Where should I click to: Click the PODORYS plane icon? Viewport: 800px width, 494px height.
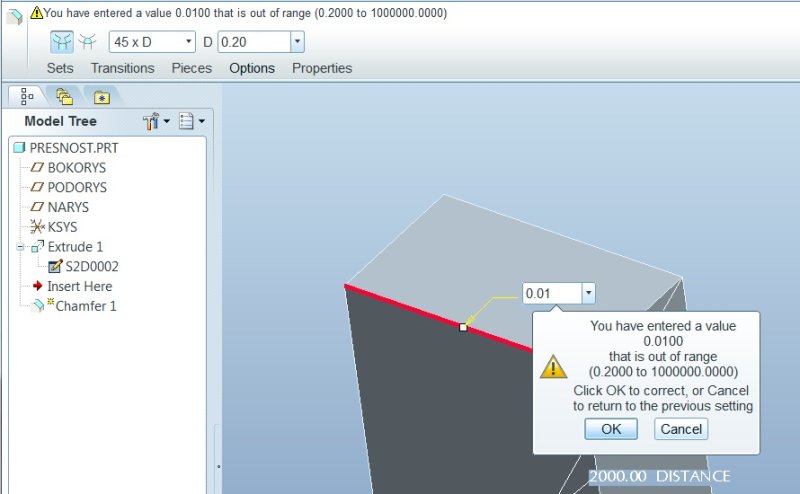click(37, 187)
